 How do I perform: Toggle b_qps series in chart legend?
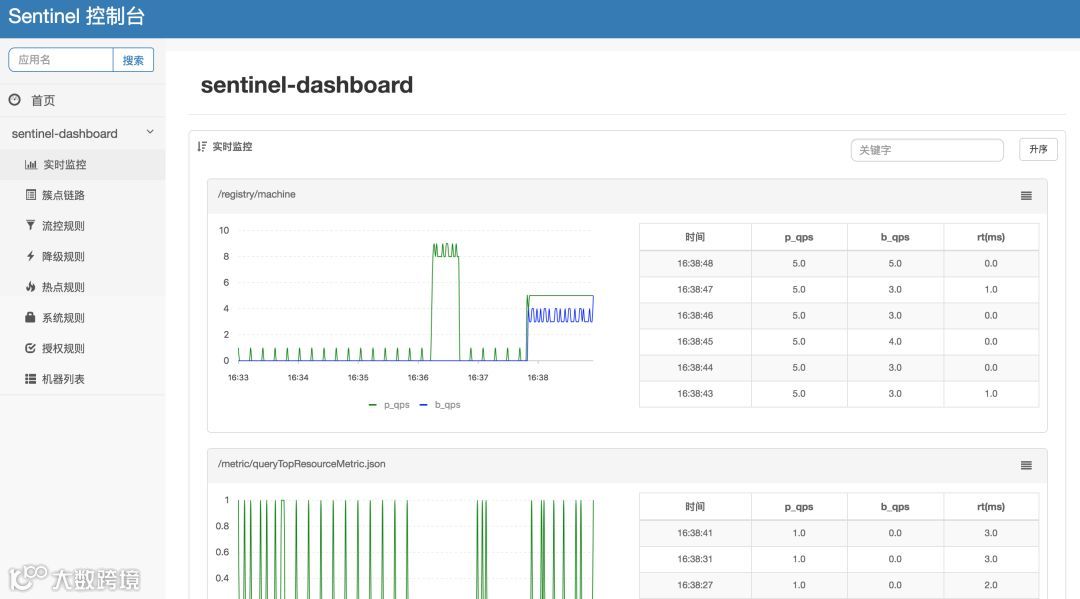440,405
